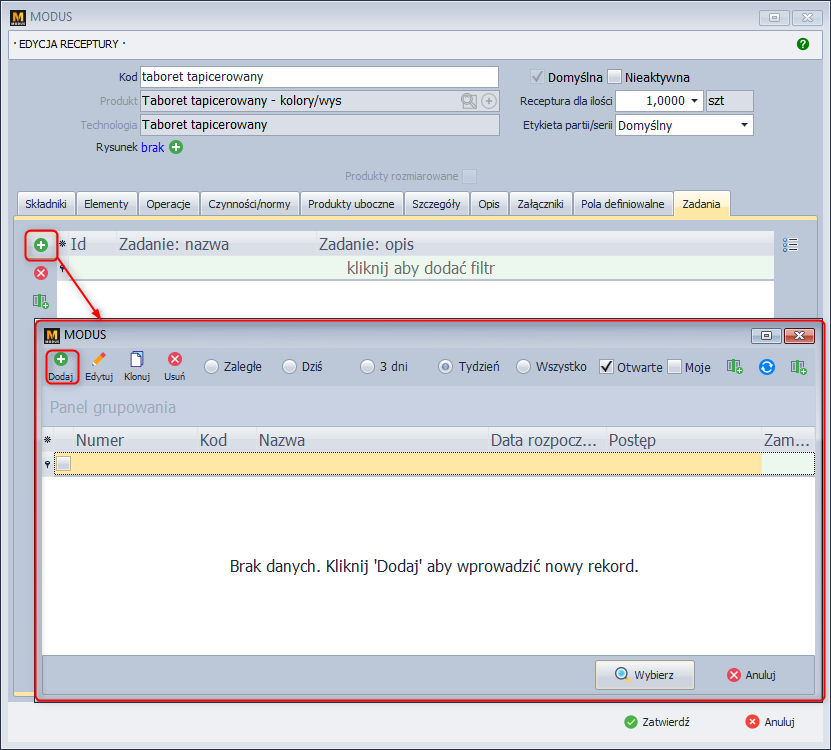The width and height of the screenshot is (831, 750).
Task: Select the Wszystko radio button
Action: click(x=524, y=367)
